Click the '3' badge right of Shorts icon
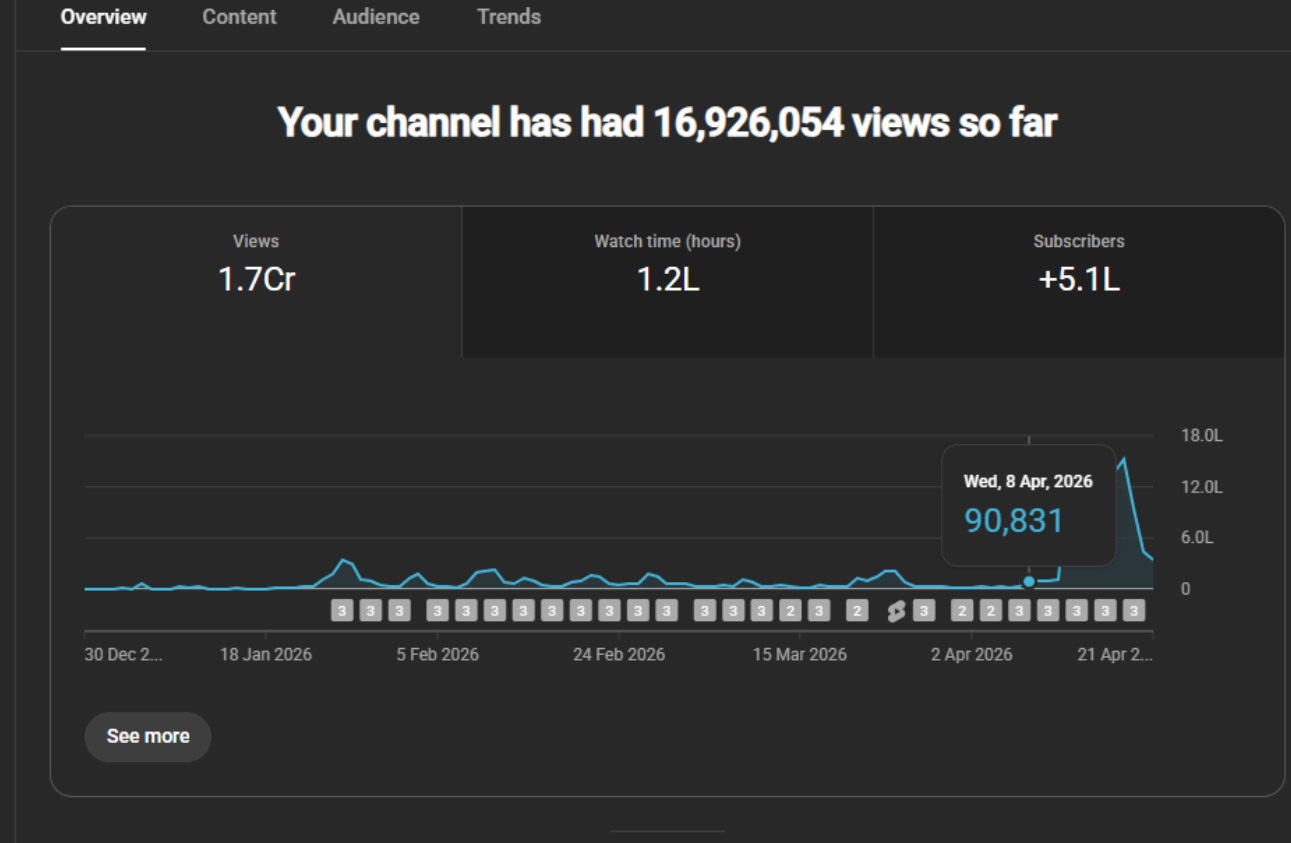 point(923,610)
